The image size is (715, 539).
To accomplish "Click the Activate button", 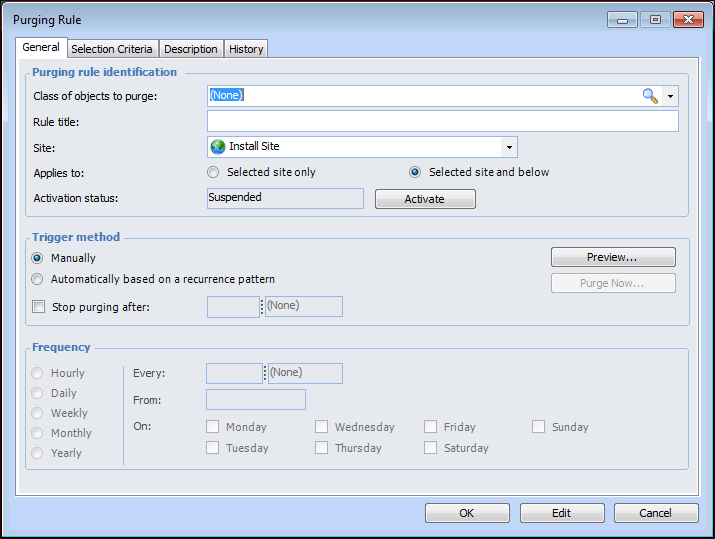I will tap(425, 199).
